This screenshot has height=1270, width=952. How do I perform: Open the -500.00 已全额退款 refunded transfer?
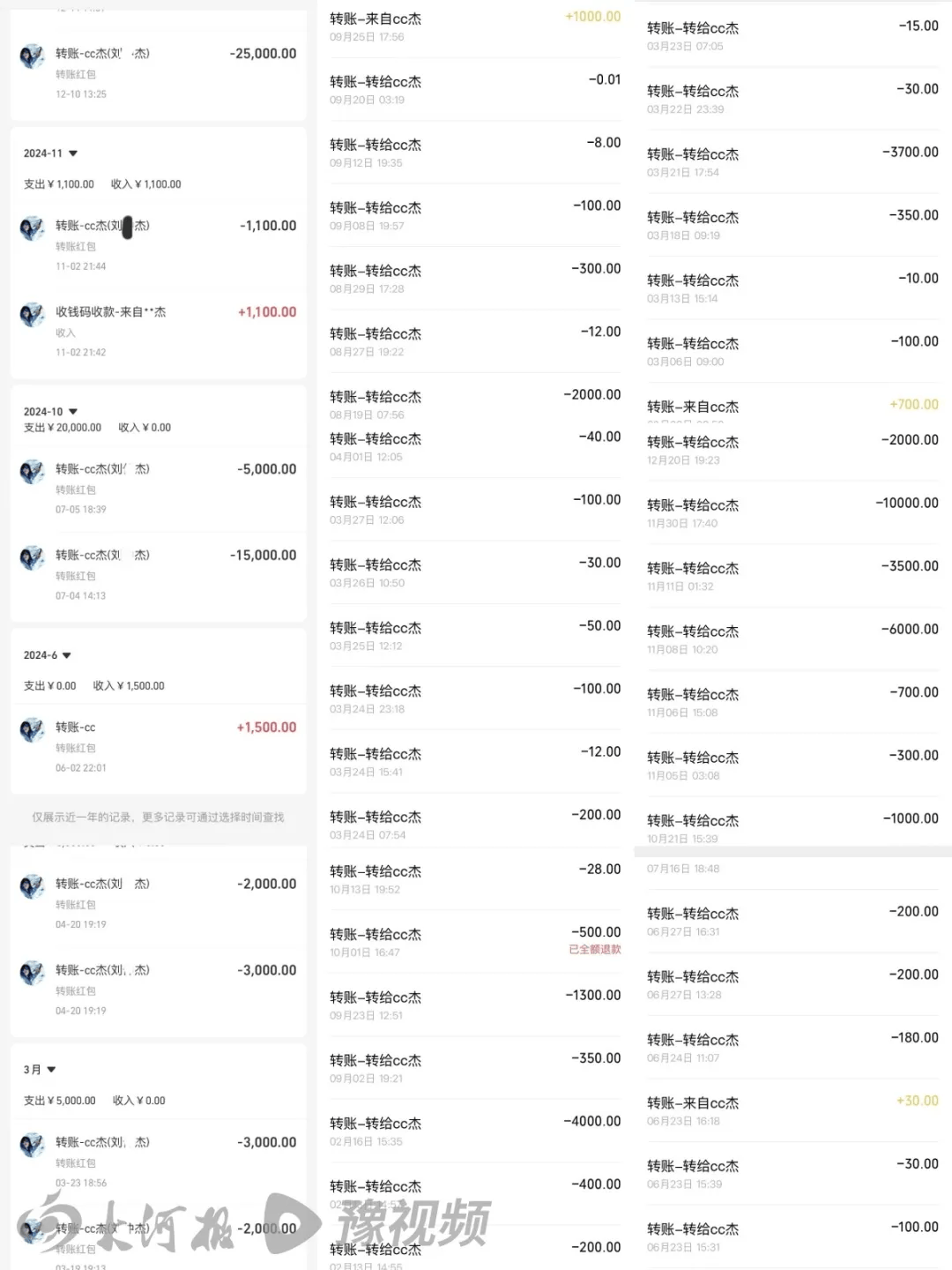[x=475, y=942]
